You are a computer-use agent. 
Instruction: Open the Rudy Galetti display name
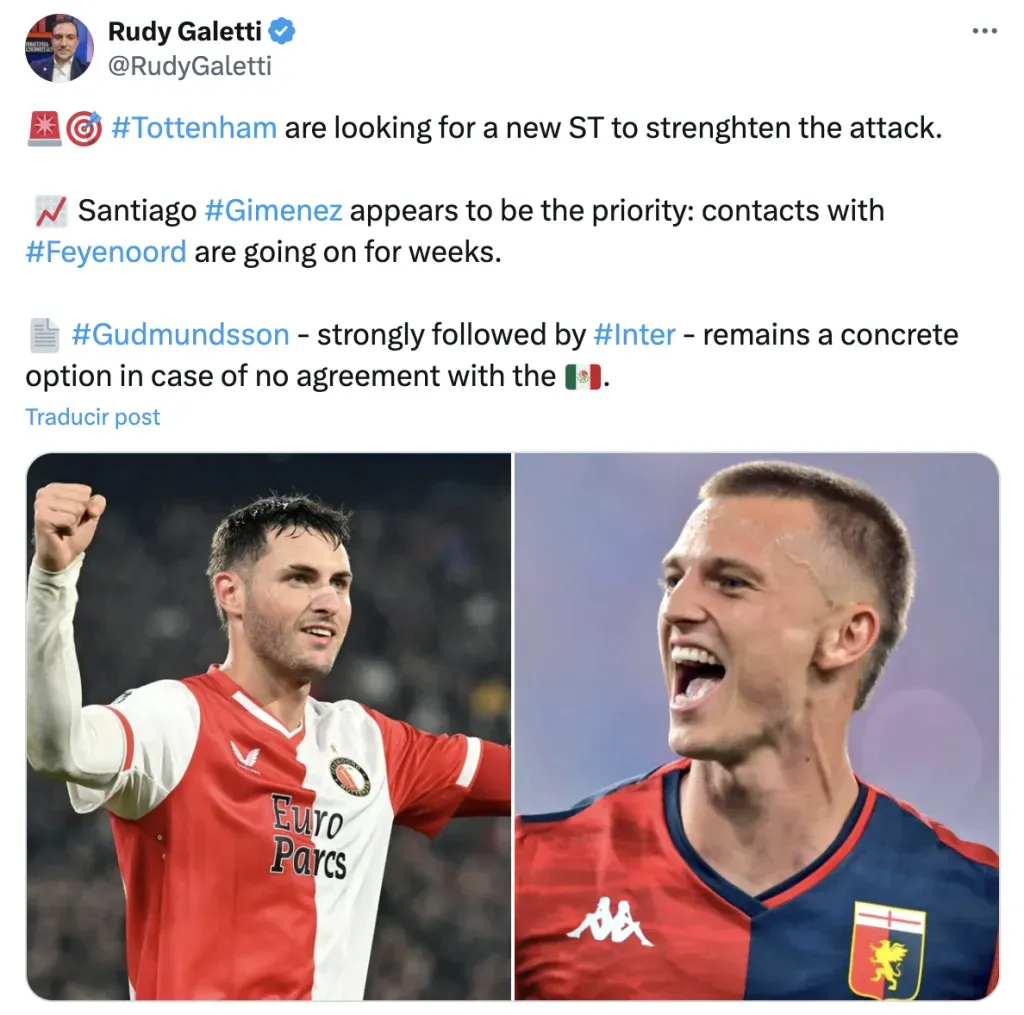(x=184, y=31)
